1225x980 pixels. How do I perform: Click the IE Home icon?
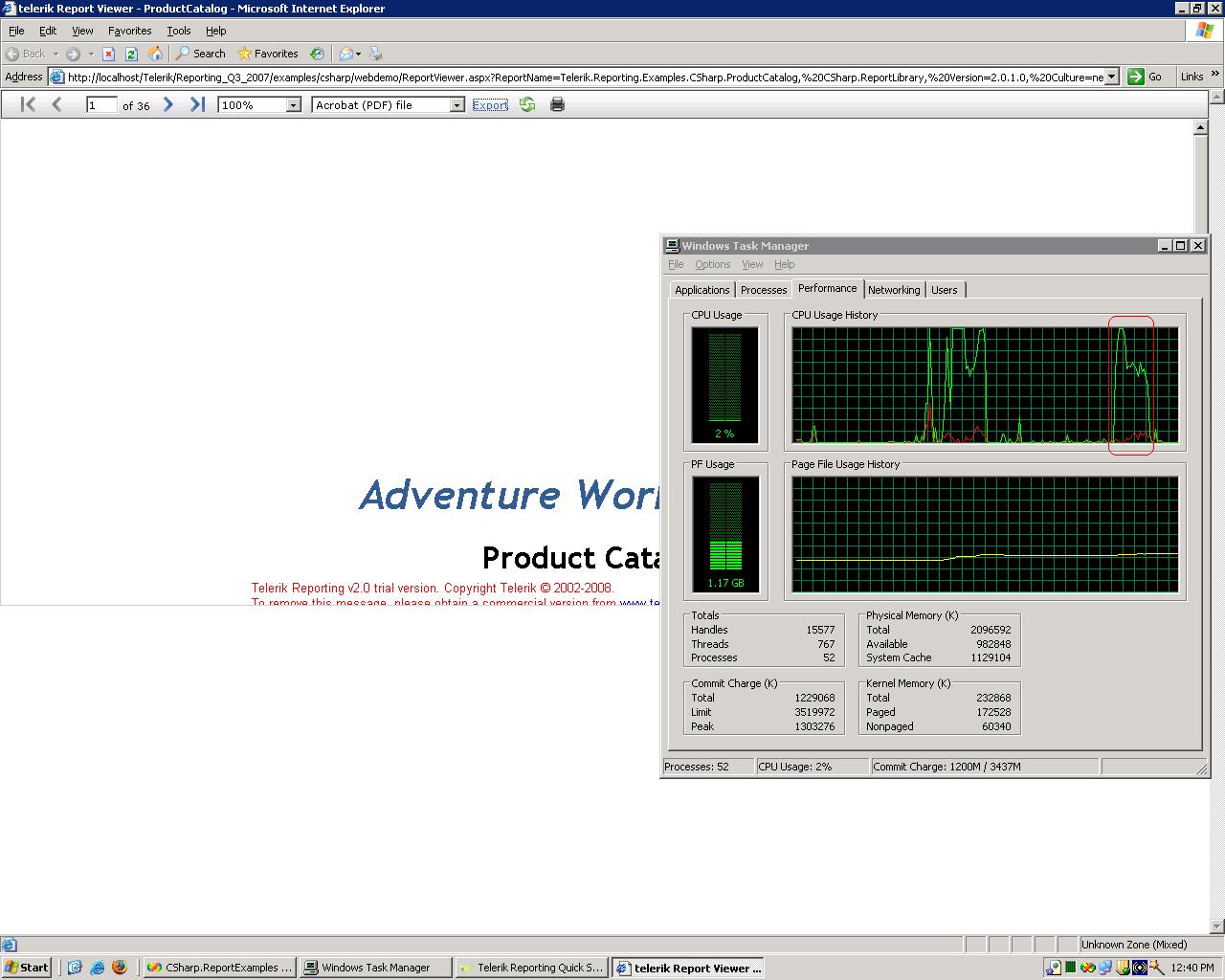click(x=155, y=54)
